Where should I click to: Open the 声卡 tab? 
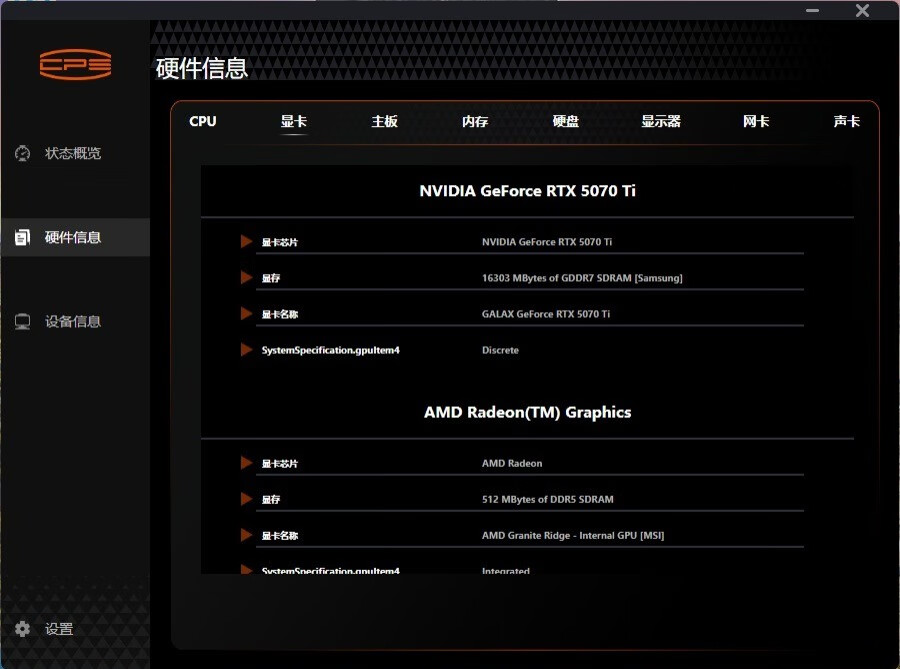click(847, 121)
